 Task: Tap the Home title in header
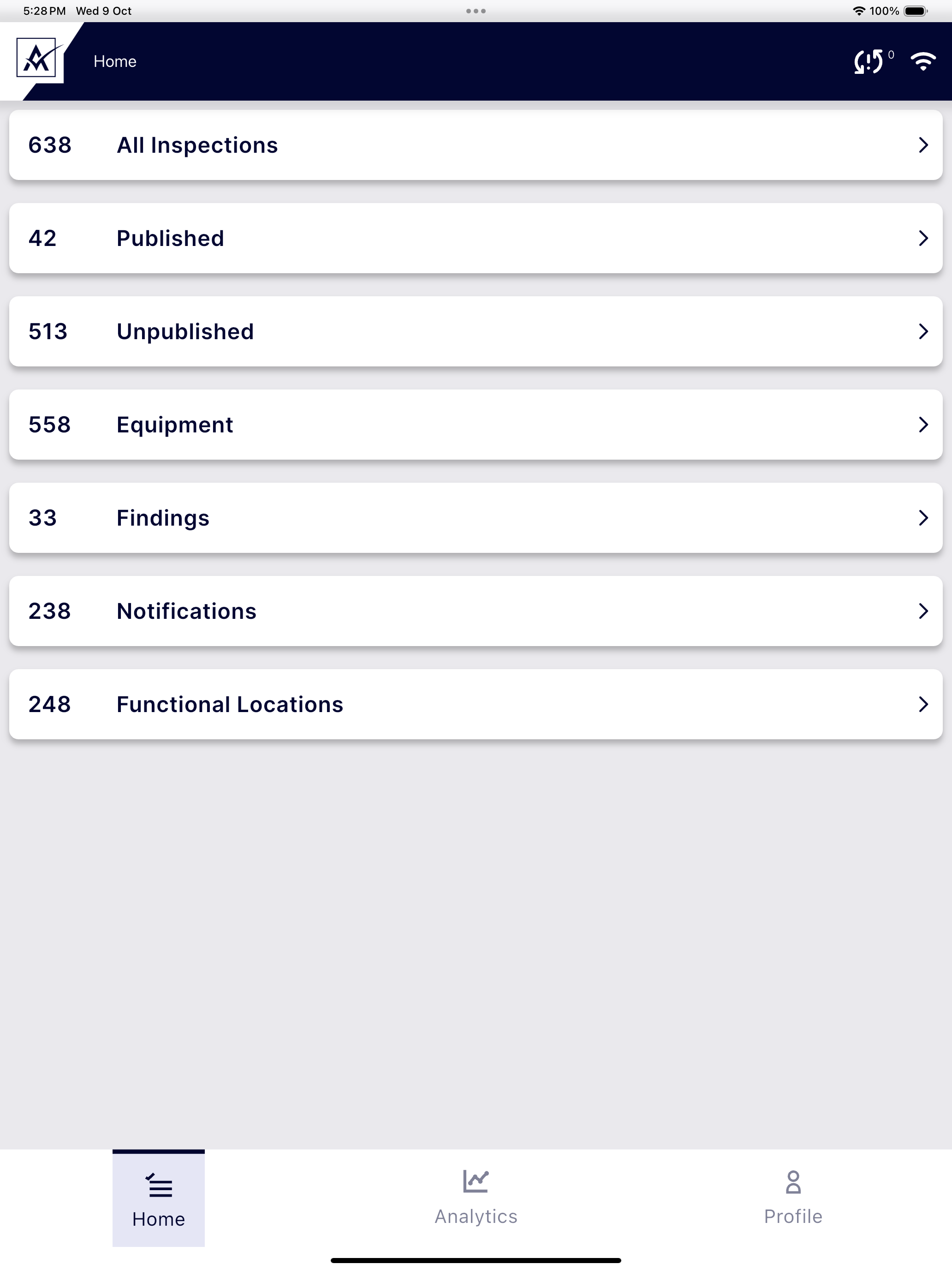(x=115, y=61)
